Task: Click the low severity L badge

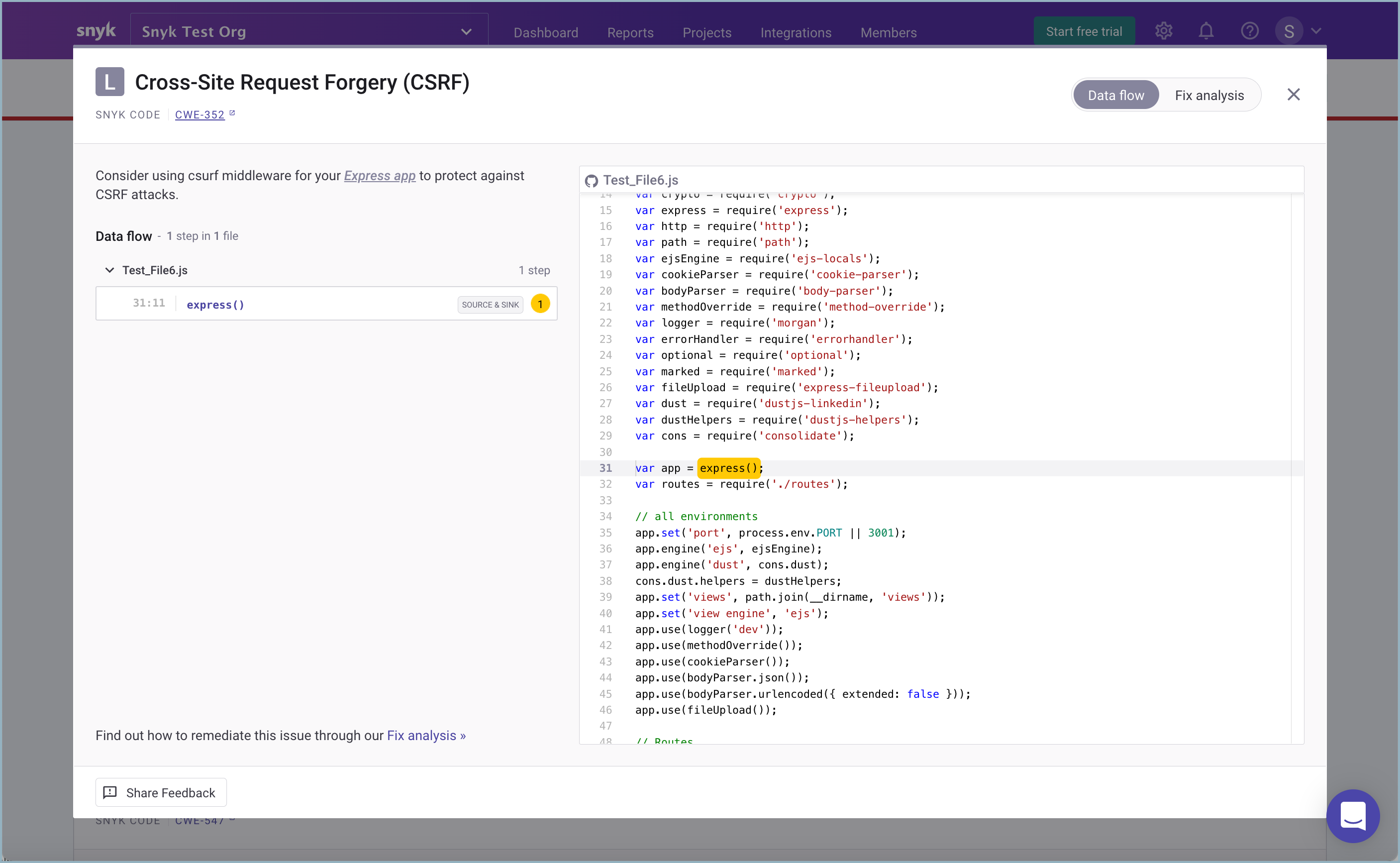Action: coord(109,82)
